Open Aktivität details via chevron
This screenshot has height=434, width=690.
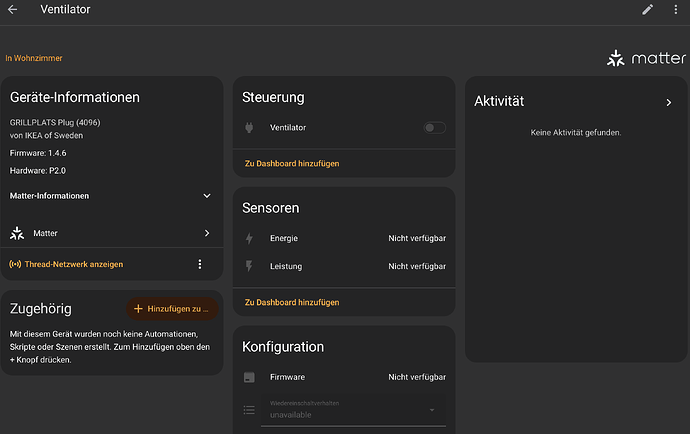(668, 103)
